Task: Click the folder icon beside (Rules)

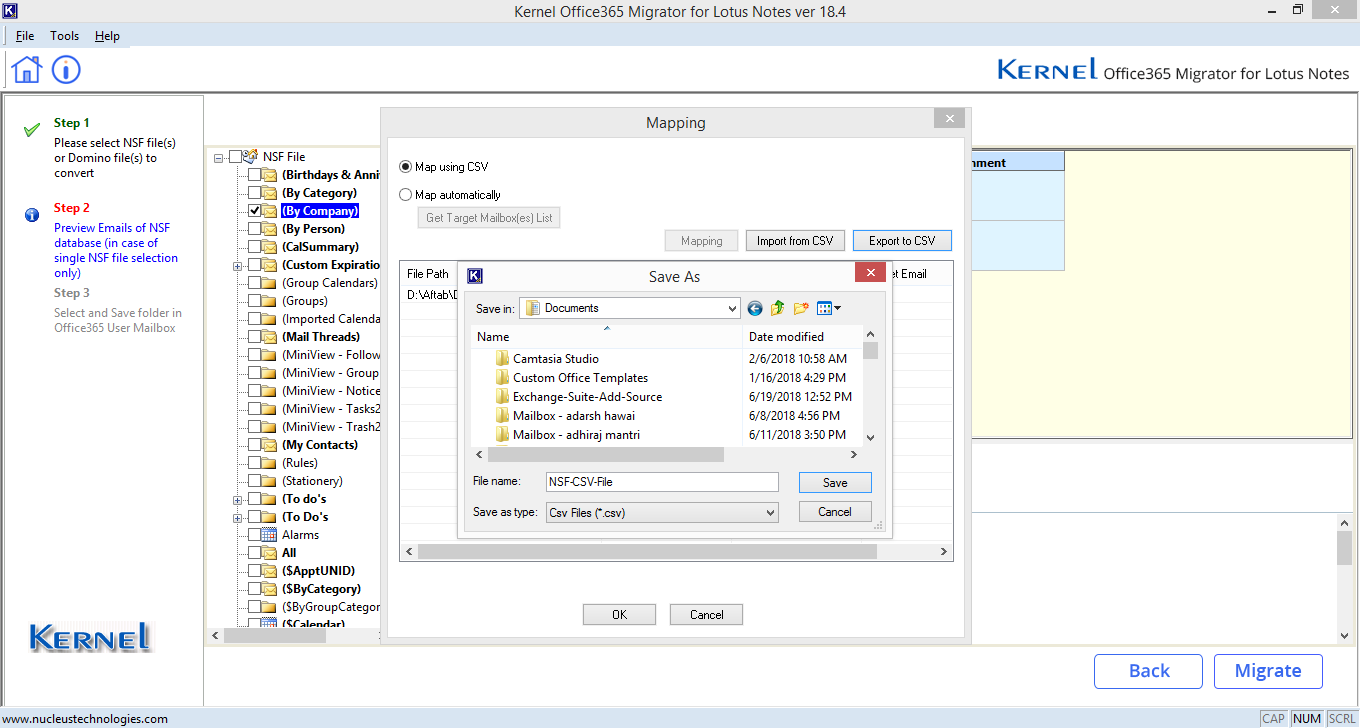Action: pos(270,463)
